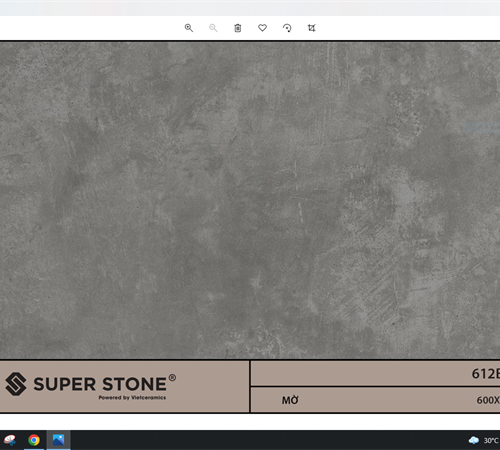The image size is (500, 450).
Task: Open the crop tool icon
Action: pyautogui.click(x=311, y=28)
